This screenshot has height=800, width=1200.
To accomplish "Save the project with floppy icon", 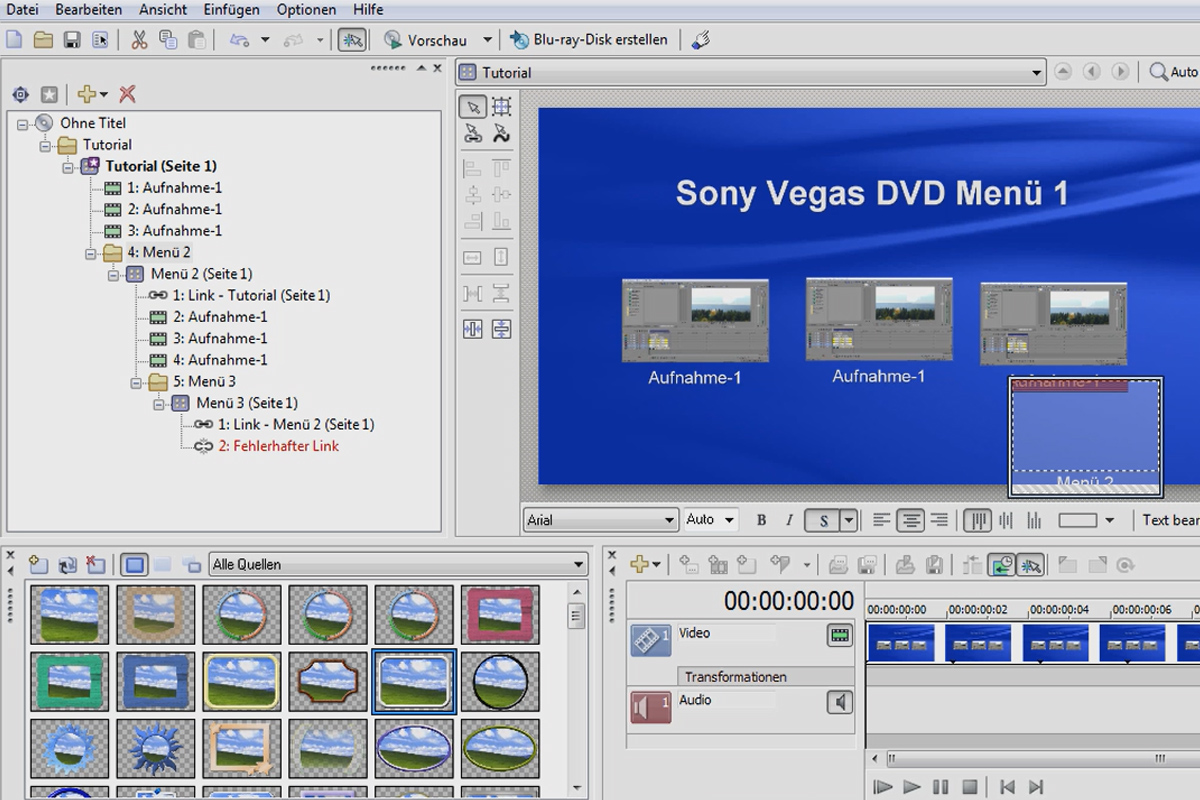I will pos(72,40).
